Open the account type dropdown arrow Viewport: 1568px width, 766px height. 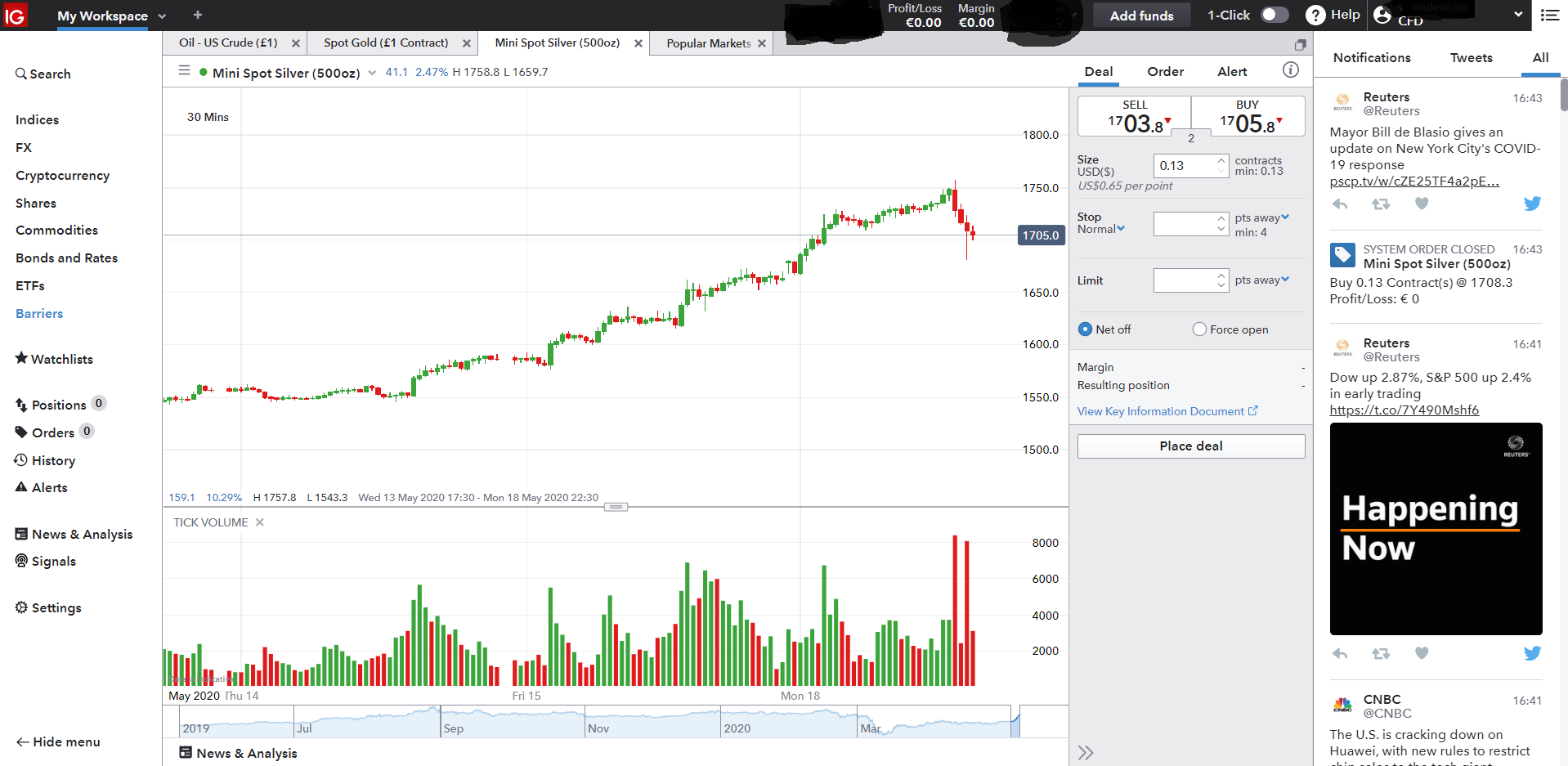coord(1518,14)
